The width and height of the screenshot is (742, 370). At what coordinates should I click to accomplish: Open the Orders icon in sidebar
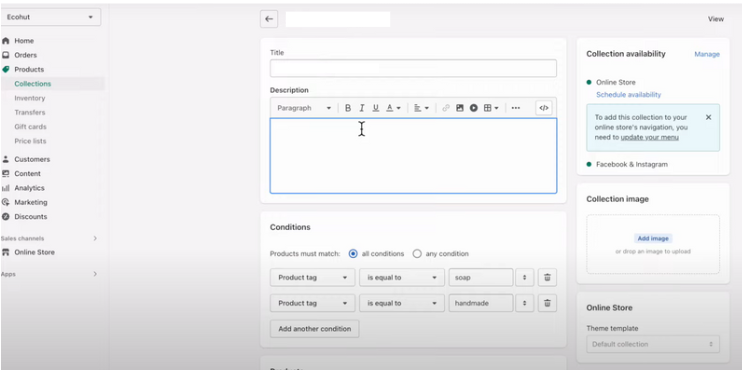(6, 55)
